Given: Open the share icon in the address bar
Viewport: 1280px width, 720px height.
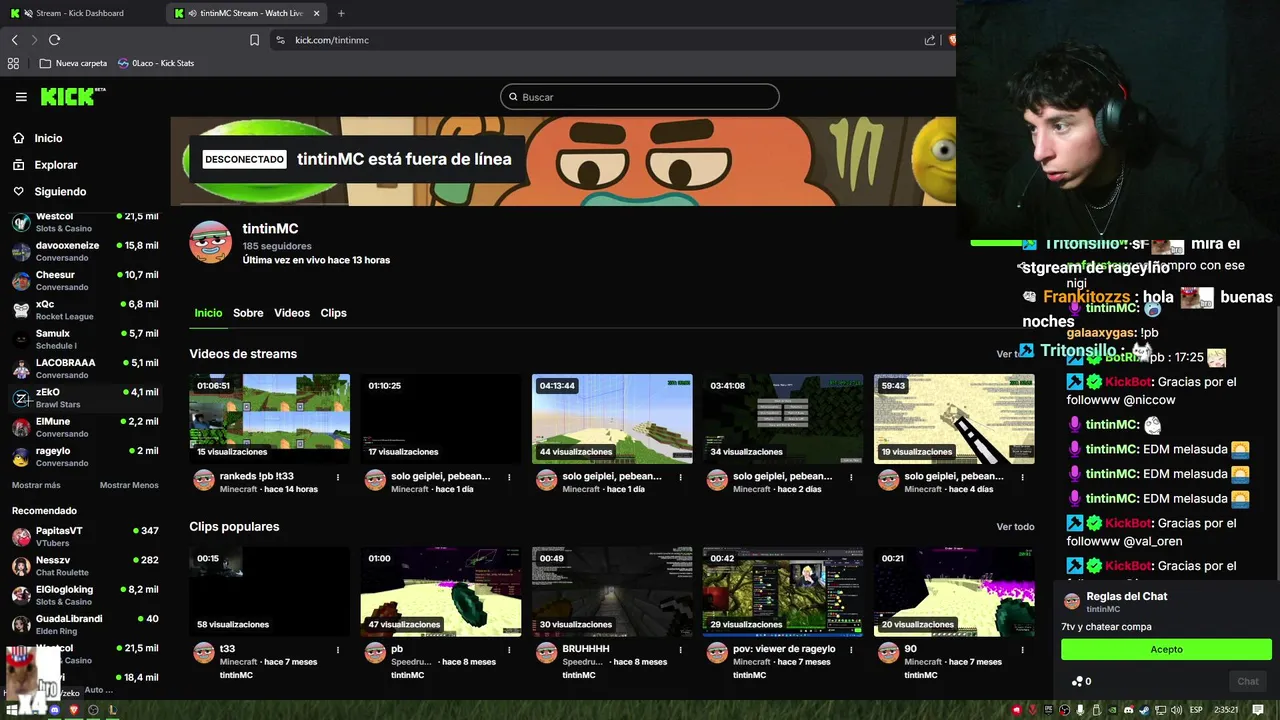Looking at the screenshot, I should tap(930, 40).
